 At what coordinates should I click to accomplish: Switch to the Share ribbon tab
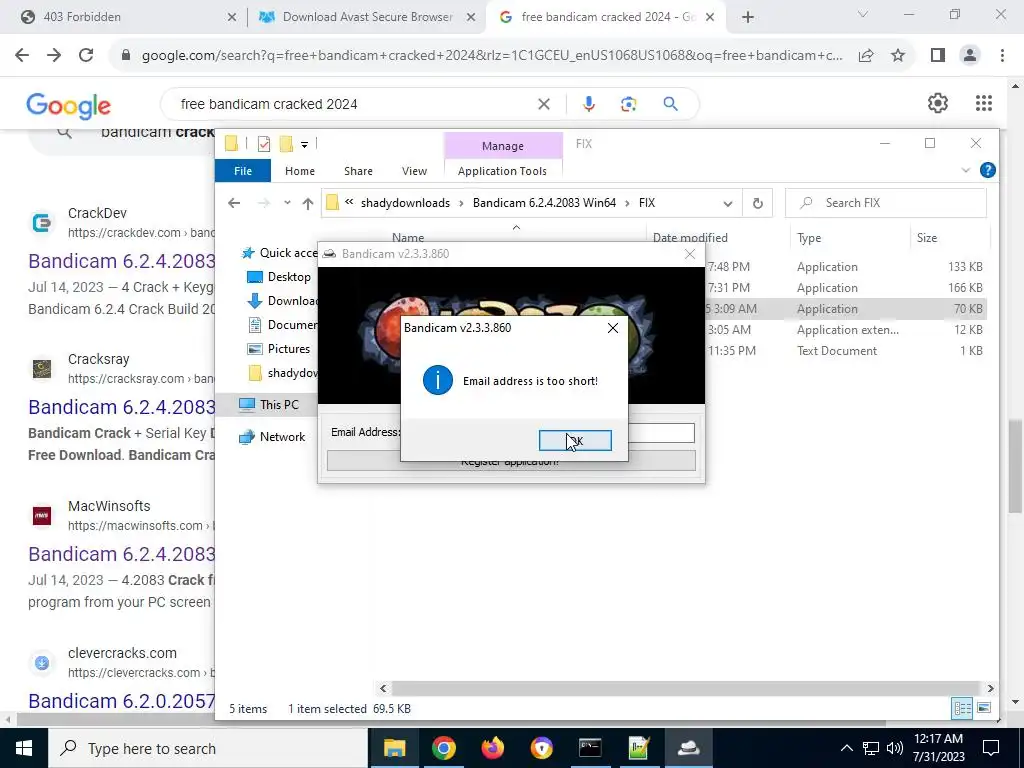(x=359, y=171)
